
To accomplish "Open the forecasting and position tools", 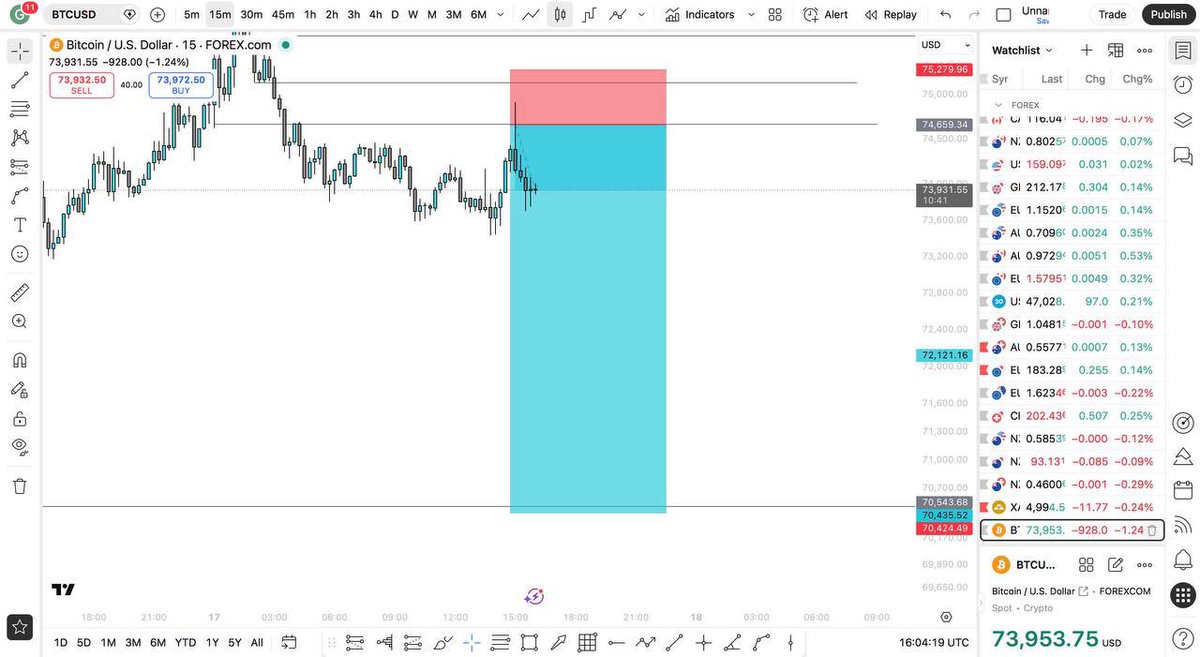I will [x=20, y=167].
